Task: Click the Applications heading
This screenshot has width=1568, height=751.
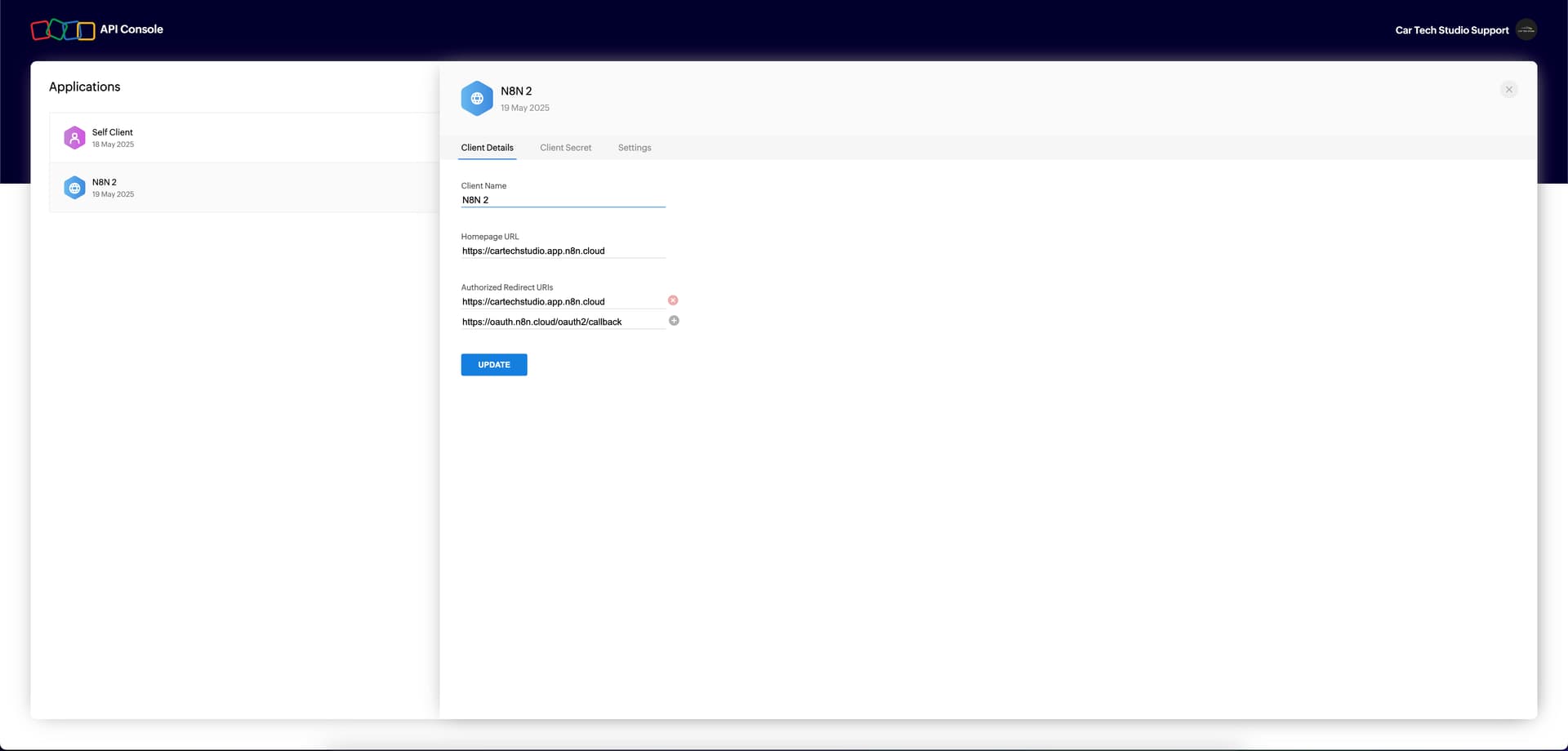Action: (84, 87)
